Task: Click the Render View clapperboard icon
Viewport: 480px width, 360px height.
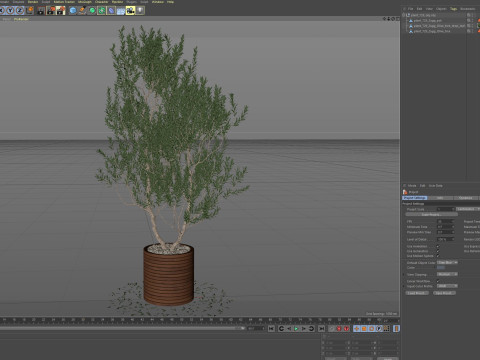Action: 41,11
